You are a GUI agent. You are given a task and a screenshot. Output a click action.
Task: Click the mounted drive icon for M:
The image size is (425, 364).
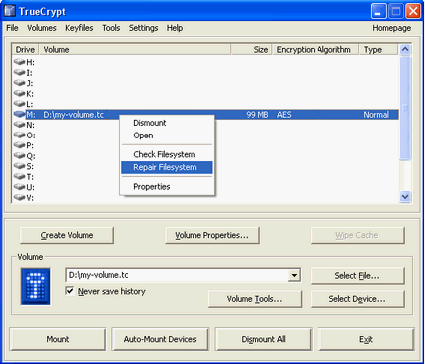[x=20, y=114]
